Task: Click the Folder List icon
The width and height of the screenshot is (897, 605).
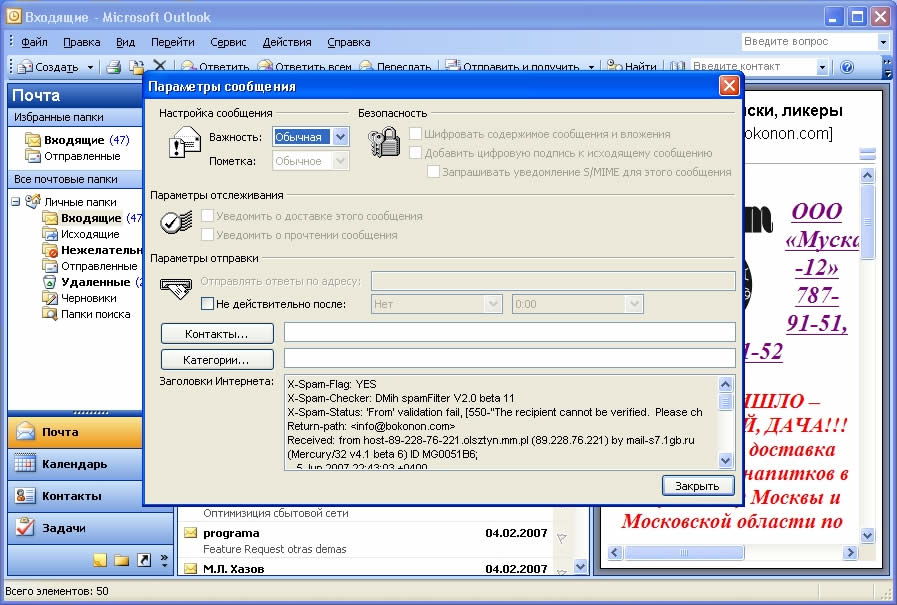Action: click(121, 560)
